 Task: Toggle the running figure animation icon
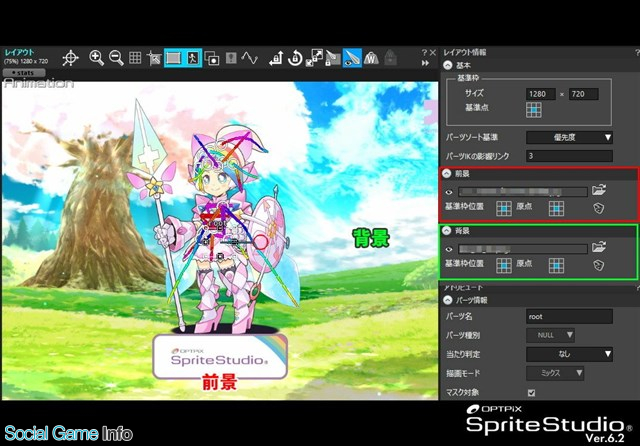click(192, 58)
